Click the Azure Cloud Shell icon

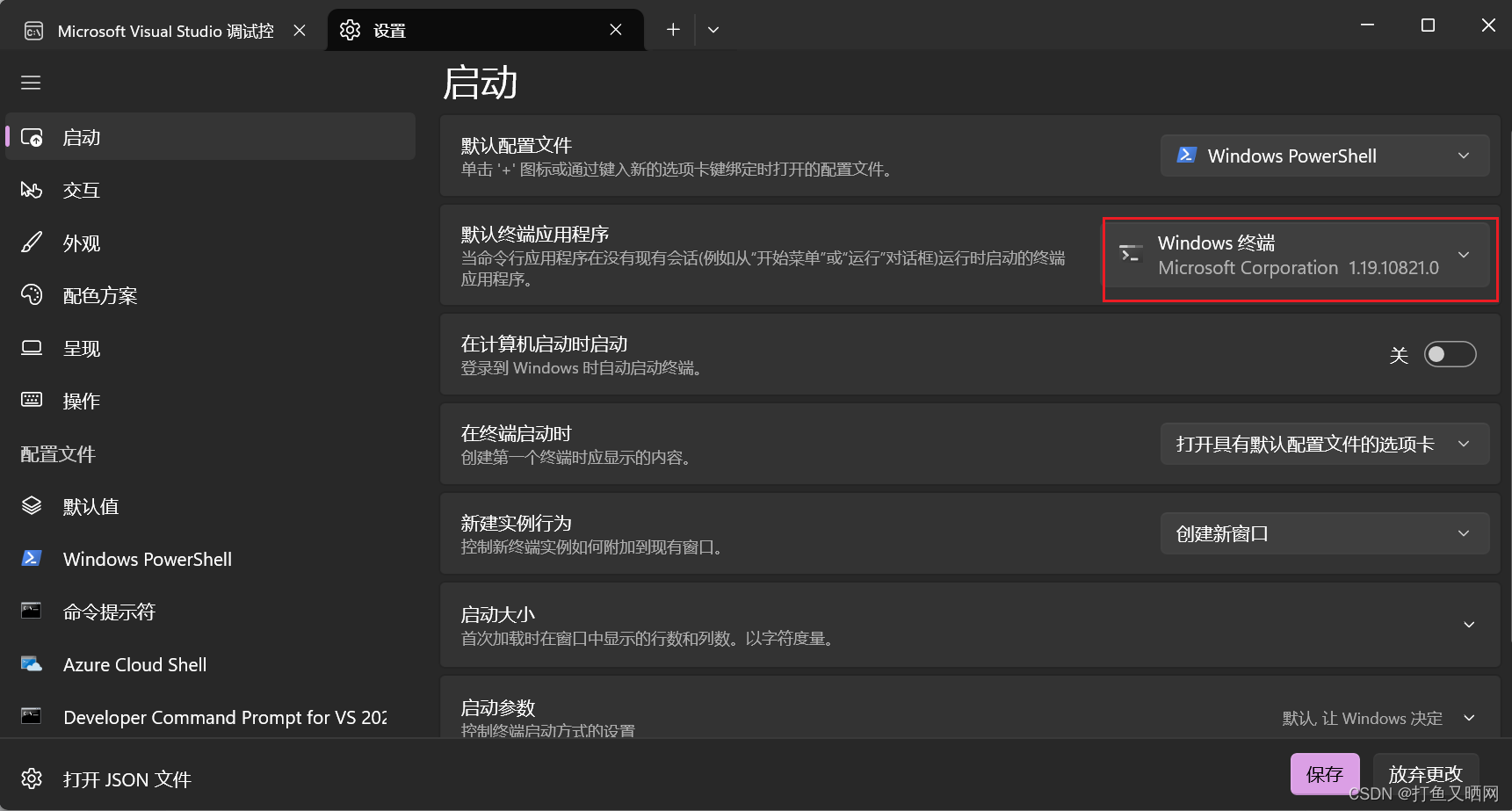pos(32,664)
